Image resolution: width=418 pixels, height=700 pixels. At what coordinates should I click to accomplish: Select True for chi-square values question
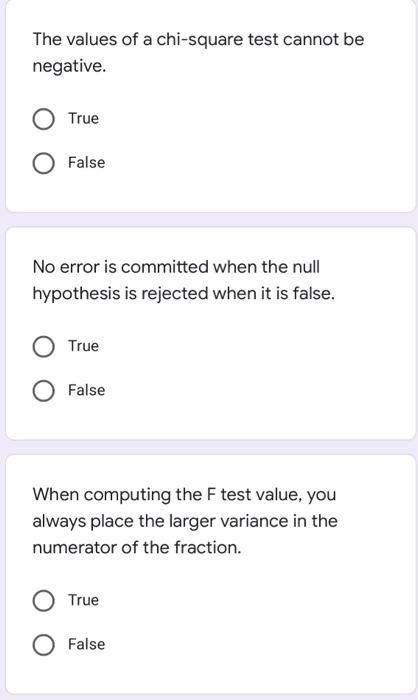[x=44, y=119]
